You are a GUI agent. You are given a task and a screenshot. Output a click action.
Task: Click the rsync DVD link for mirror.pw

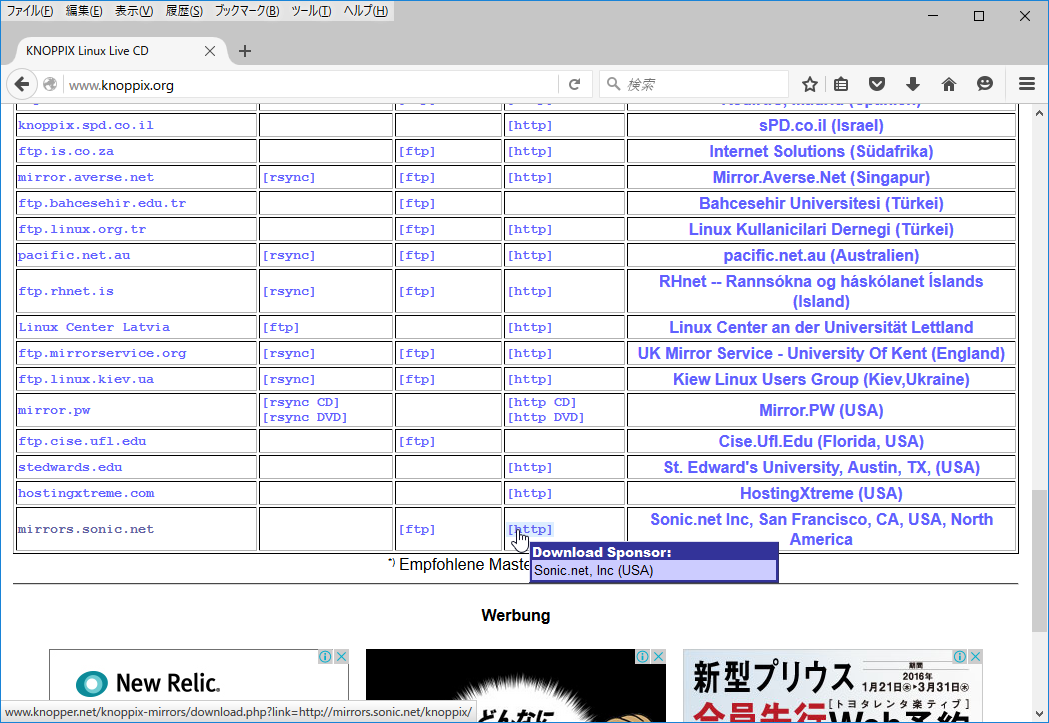pos(304,417)
